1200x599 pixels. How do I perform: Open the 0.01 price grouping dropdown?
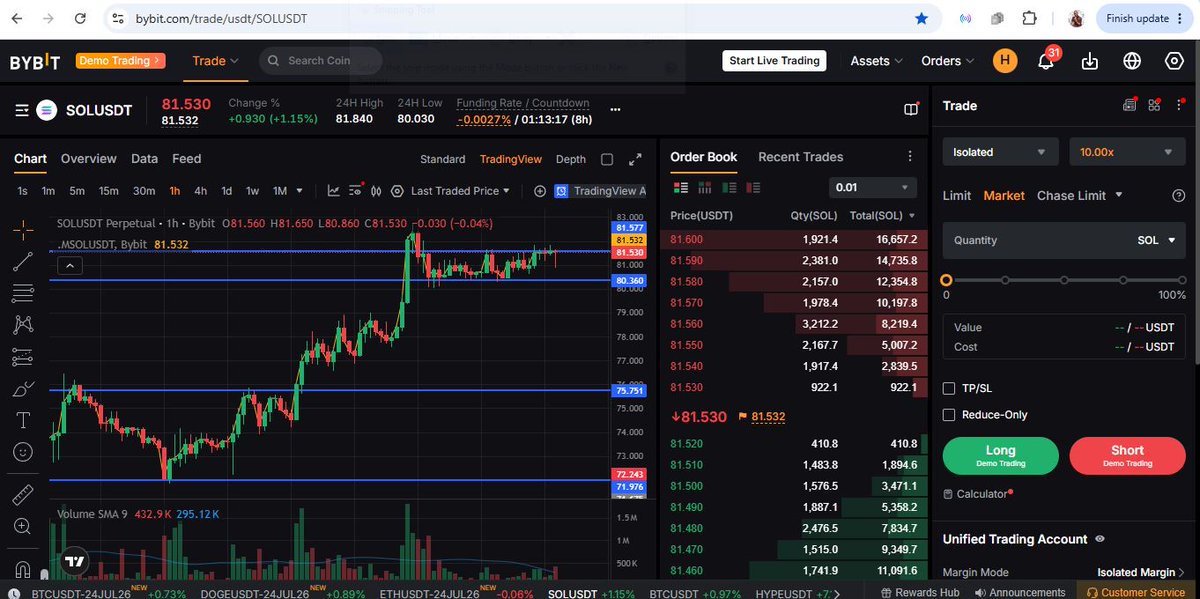point(873,187)
